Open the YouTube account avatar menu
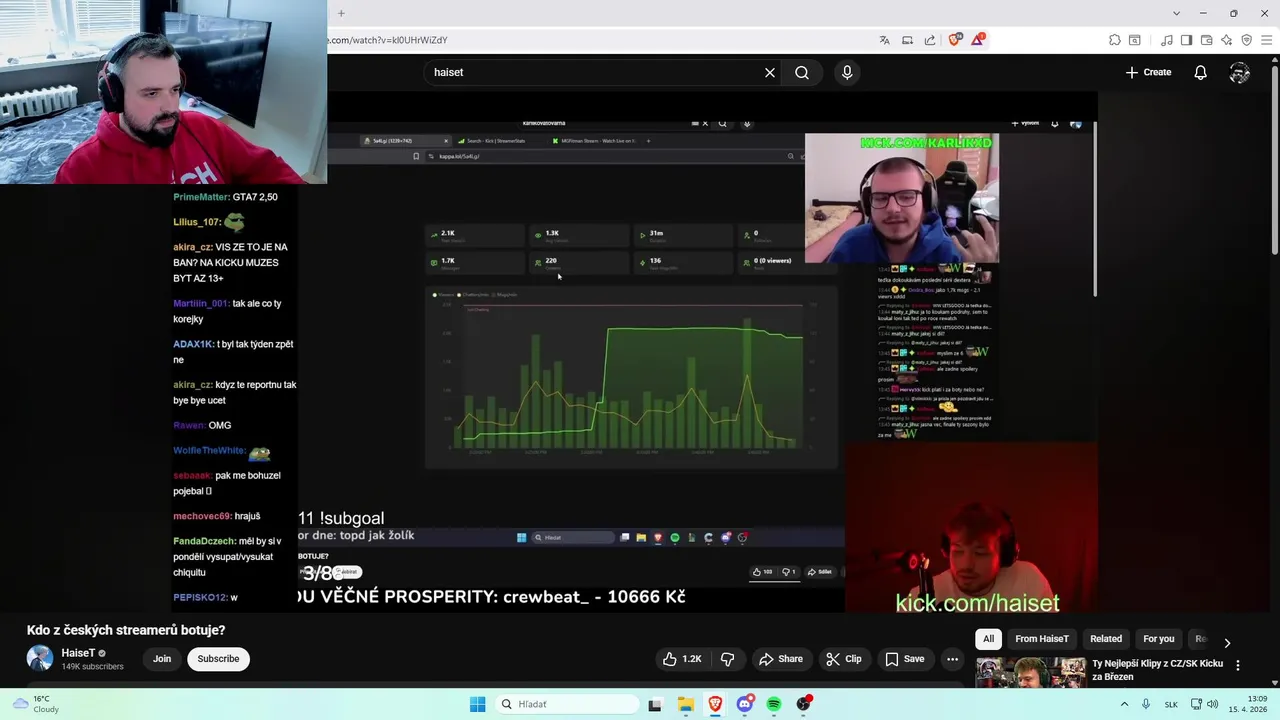Screen dimensions: 1280x720 point(1240,72)
